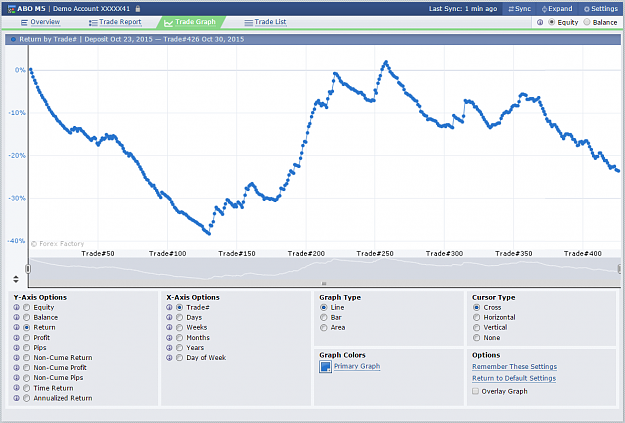The image size is (625, 423).
Task: Click the vertical resize arrows below the Y-axis
Action: click(x=16, y=279)
